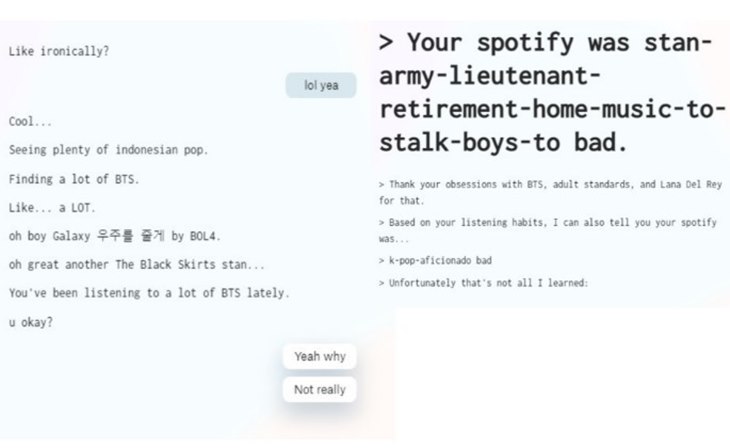Image resolution: width=730 pixels, height=448 pixels.
Task: Click the "Like ironically?" message line
Action: 59,51
